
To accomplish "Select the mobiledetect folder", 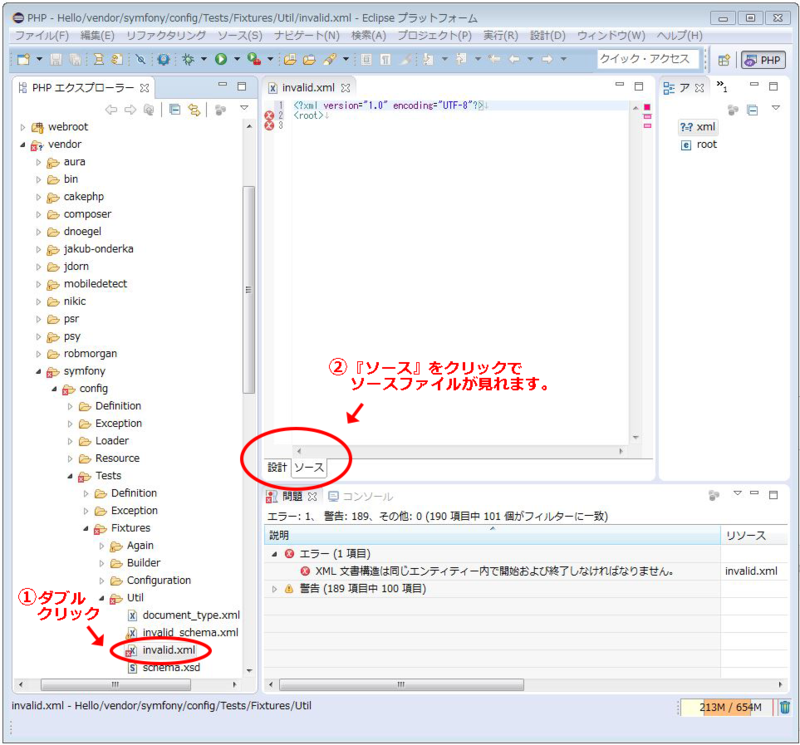I will point(95,284).
